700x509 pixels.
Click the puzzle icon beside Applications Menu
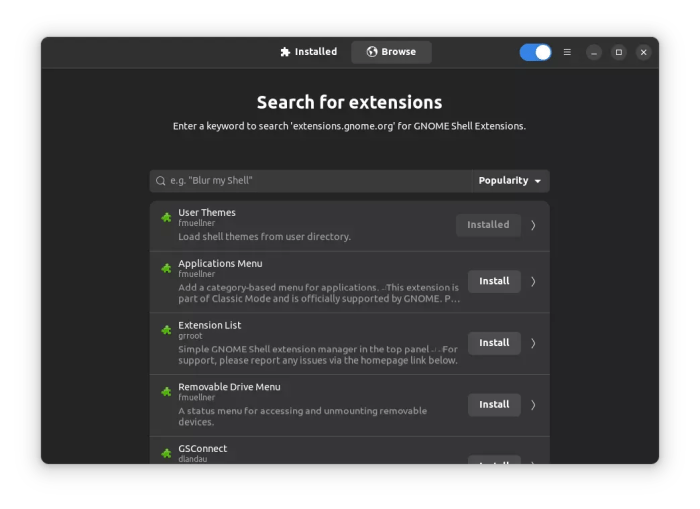[x=166, y=268]
